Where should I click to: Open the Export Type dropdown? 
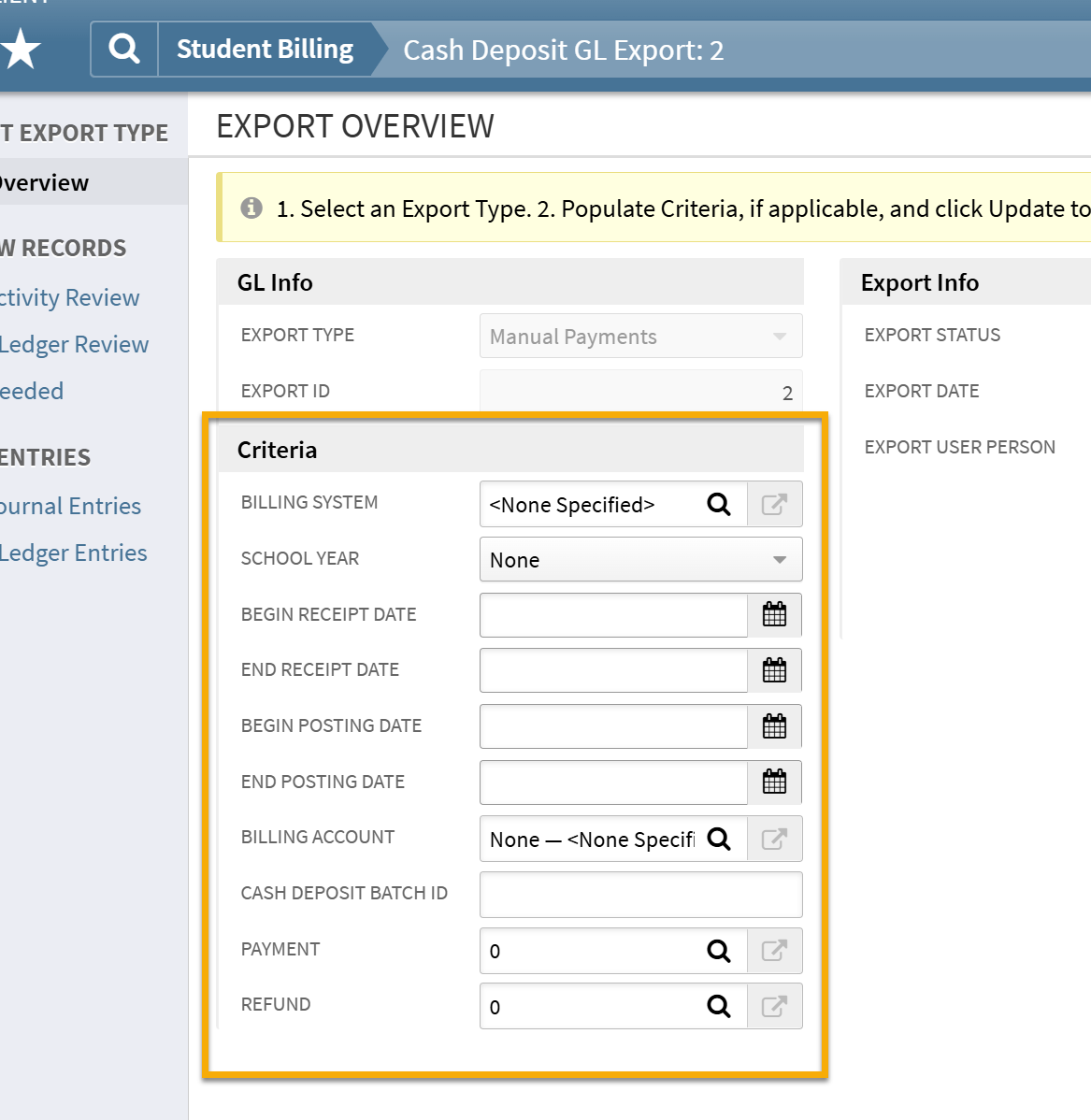point(779,336)
